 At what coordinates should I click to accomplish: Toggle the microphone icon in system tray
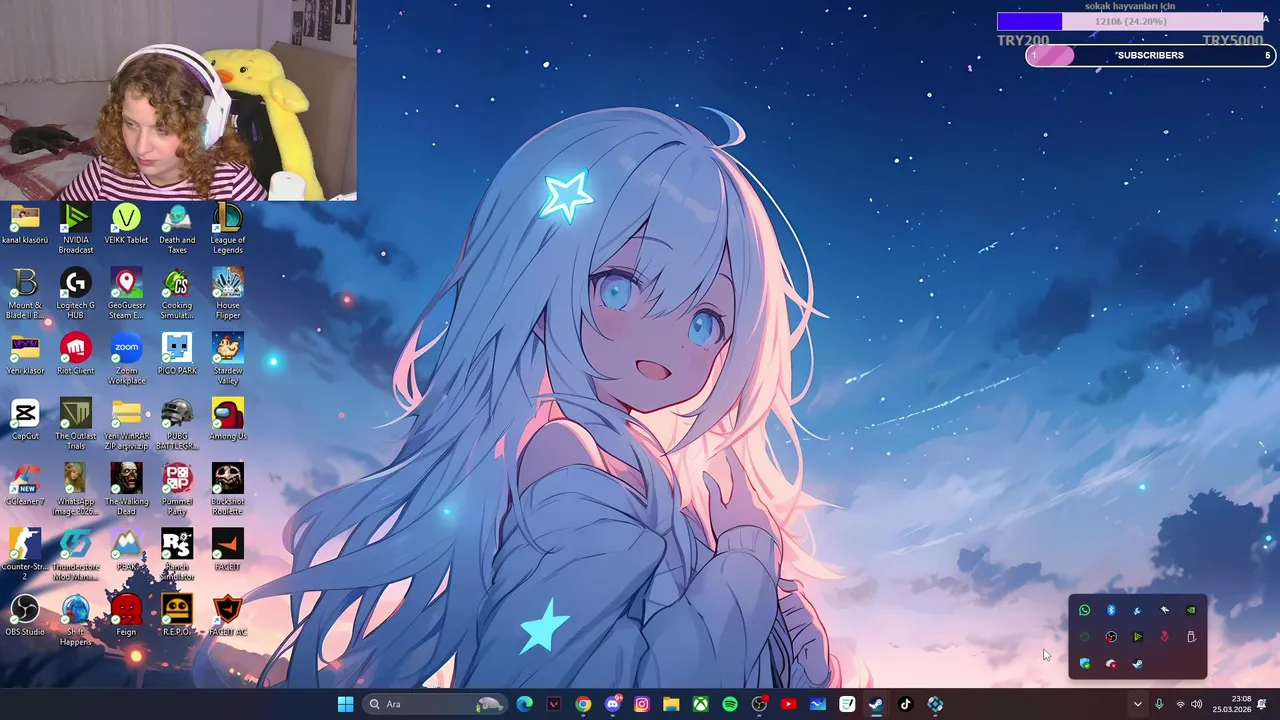tap(1159, 704)
